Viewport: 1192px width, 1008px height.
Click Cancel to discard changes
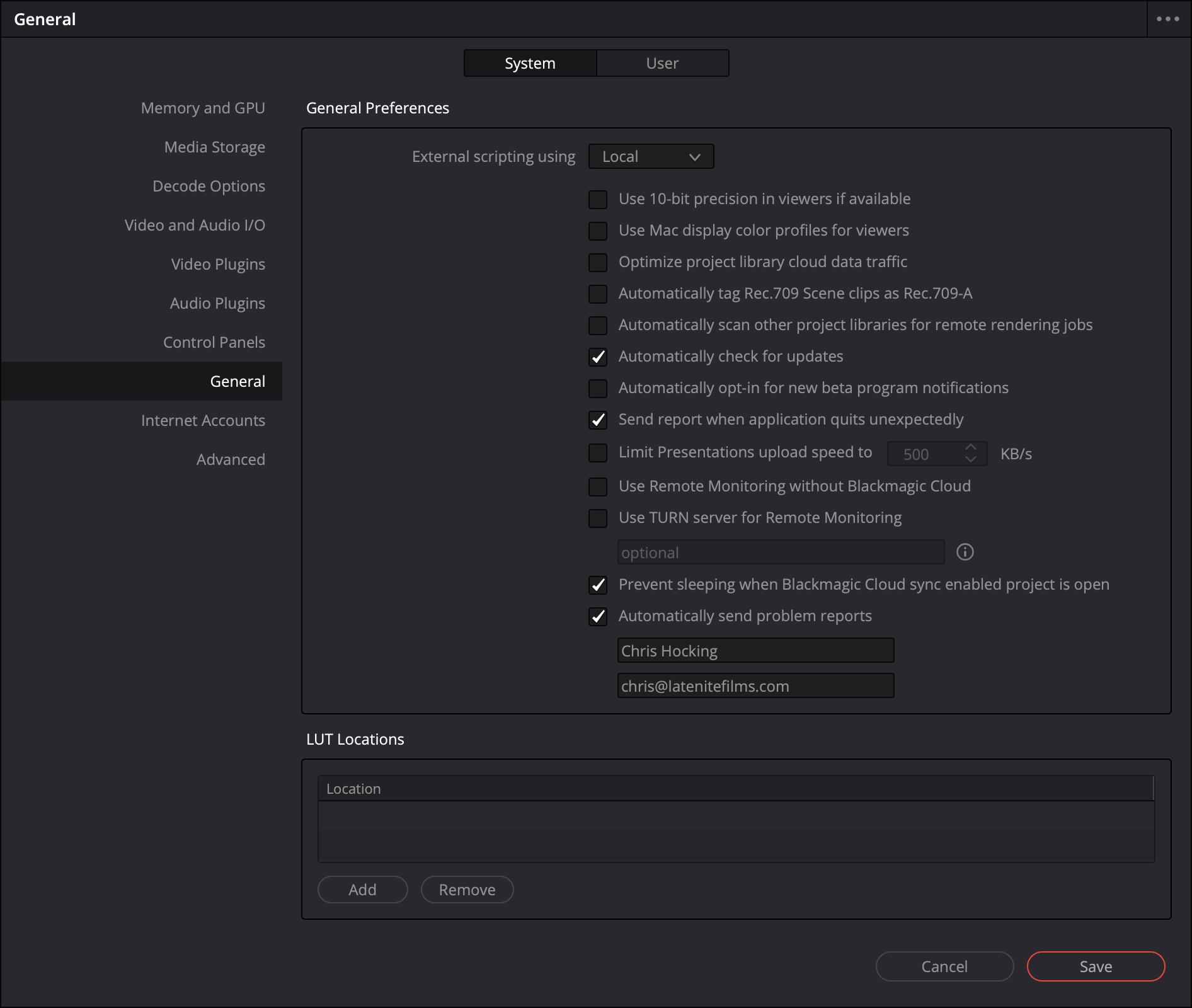(x=944, y=966)
